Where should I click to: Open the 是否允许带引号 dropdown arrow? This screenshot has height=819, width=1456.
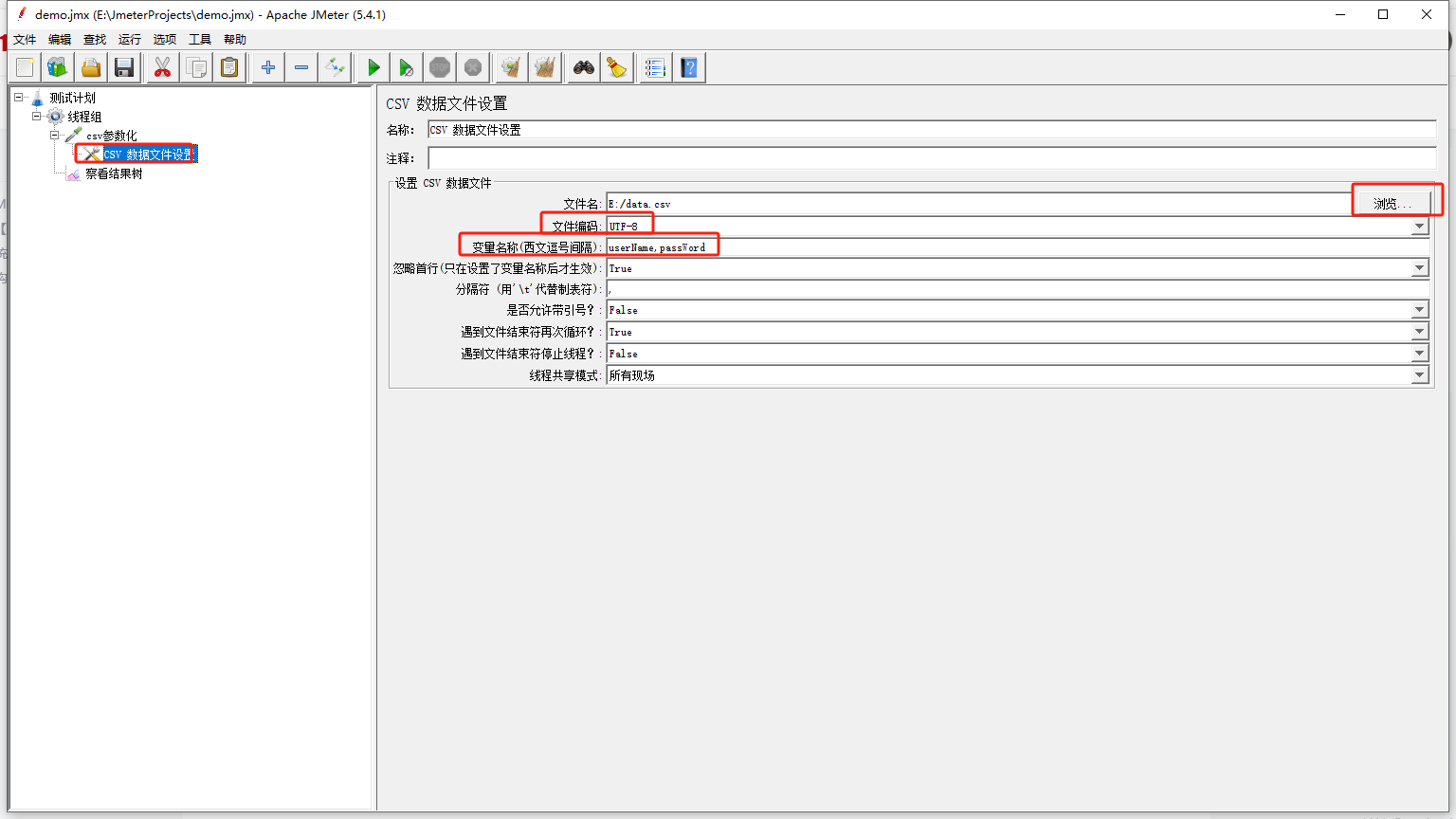[x=1419, y=310]
